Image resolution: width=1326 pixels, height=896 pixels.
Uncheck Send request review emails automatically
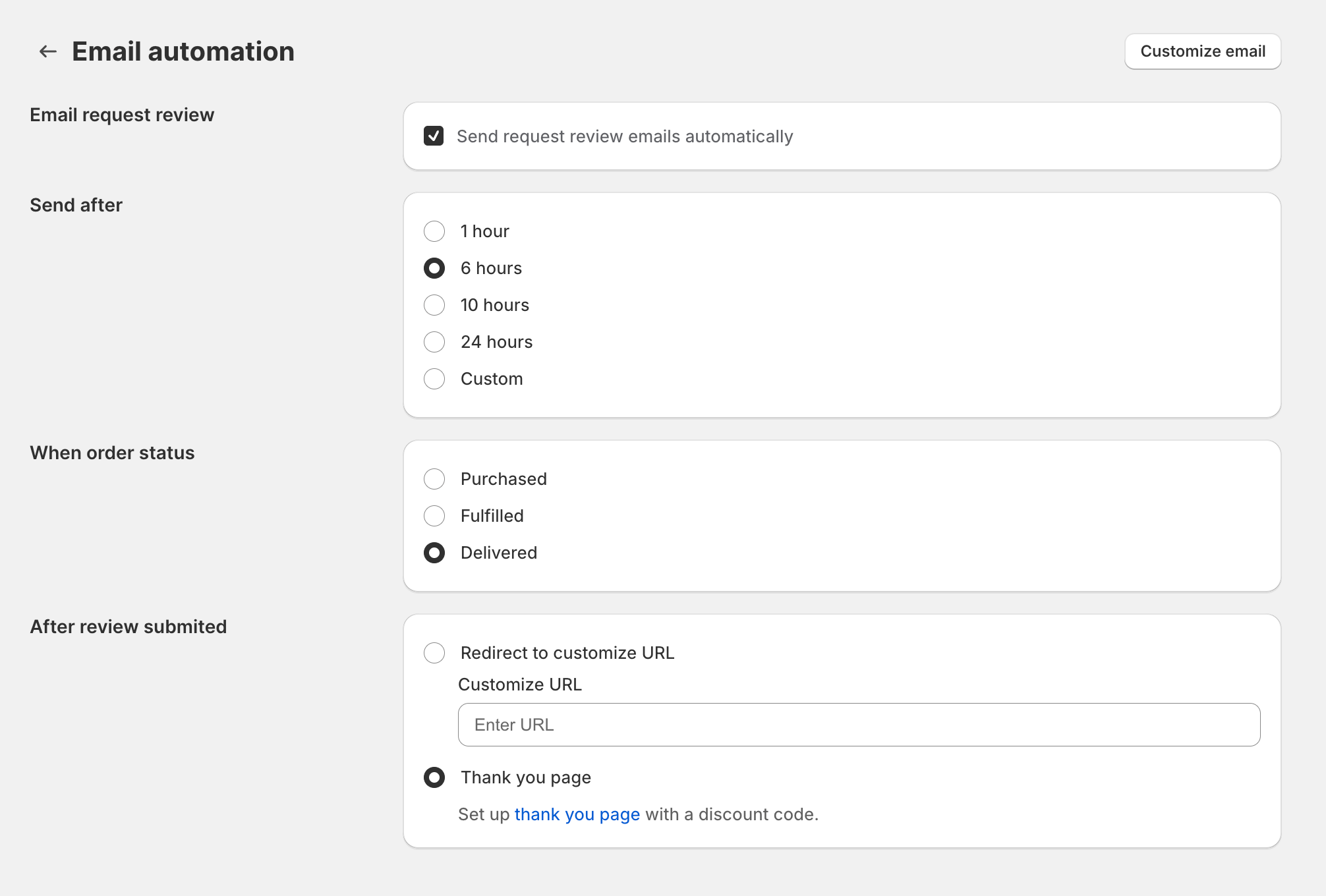click(434, 136)
